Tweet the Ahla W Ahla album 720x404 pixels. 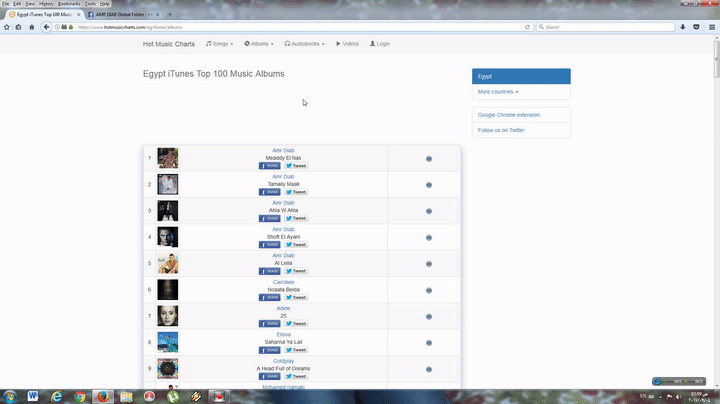[296, 218]
